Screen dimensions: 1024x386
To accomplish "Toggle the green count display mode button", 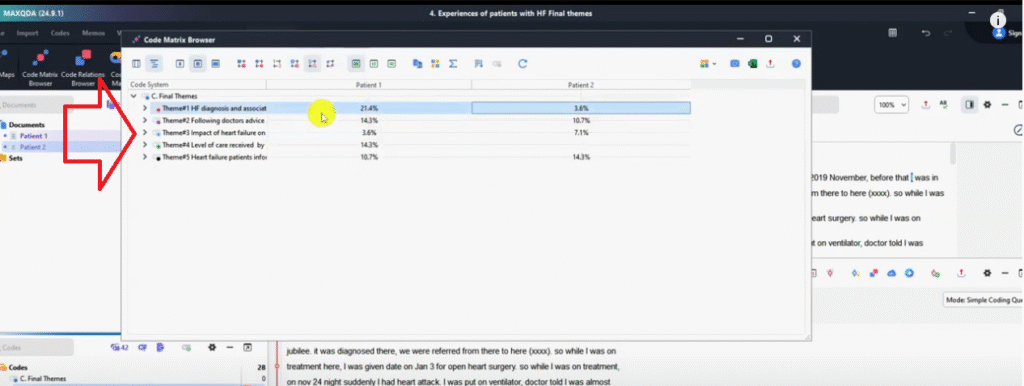I will (x=356, y=64).
